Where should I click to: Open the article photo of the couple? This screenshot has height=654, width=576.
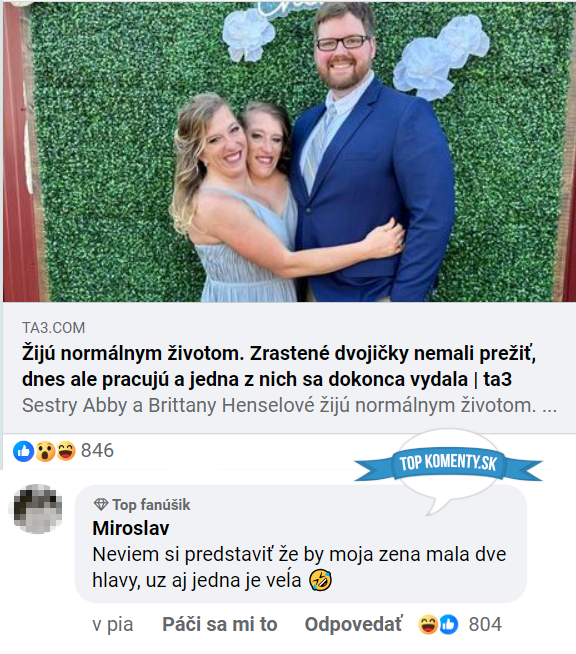[288, 151]
